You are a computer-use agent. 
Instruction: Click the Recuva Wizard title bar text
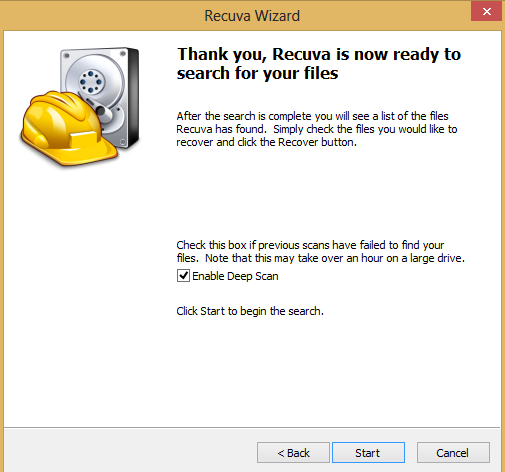[252, 16]
